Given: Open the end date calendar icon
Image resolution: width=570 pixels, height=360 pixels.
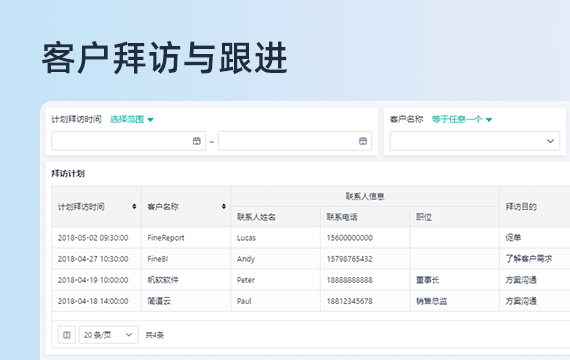Looking at the screenshot, I should [x=363, y=141].
